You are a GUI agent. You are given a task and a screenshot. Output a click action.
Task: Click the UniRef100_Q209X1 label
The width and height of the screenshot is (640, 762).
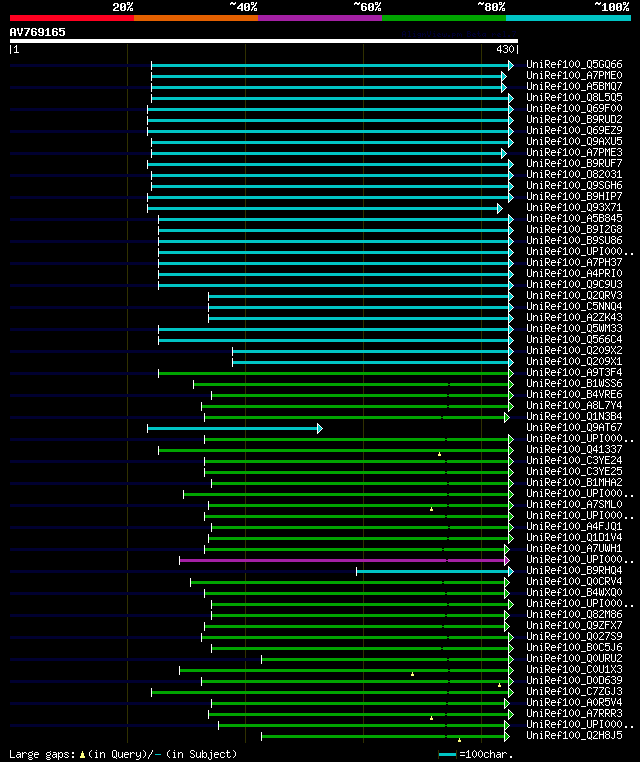(574, 362)
